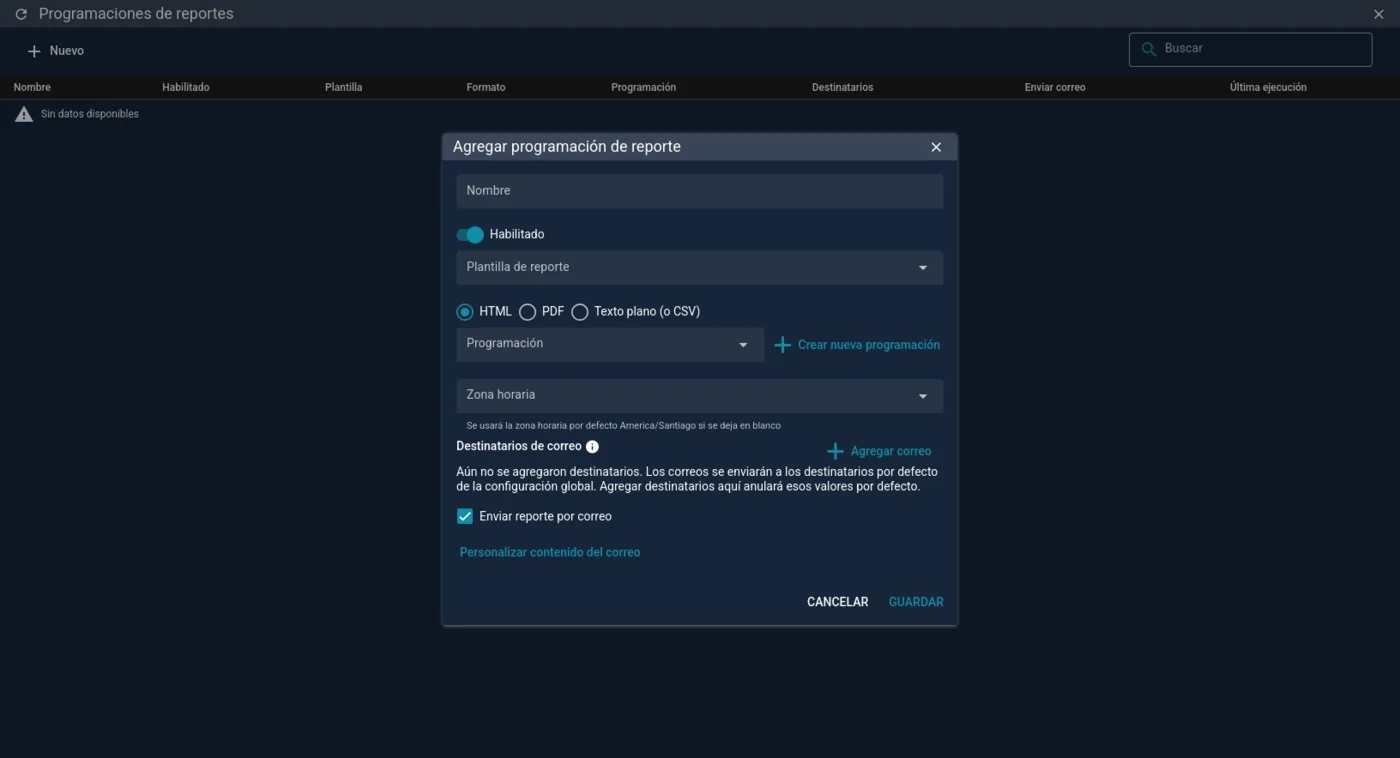Click the Agregar programación de reporte title

(567, 147)
